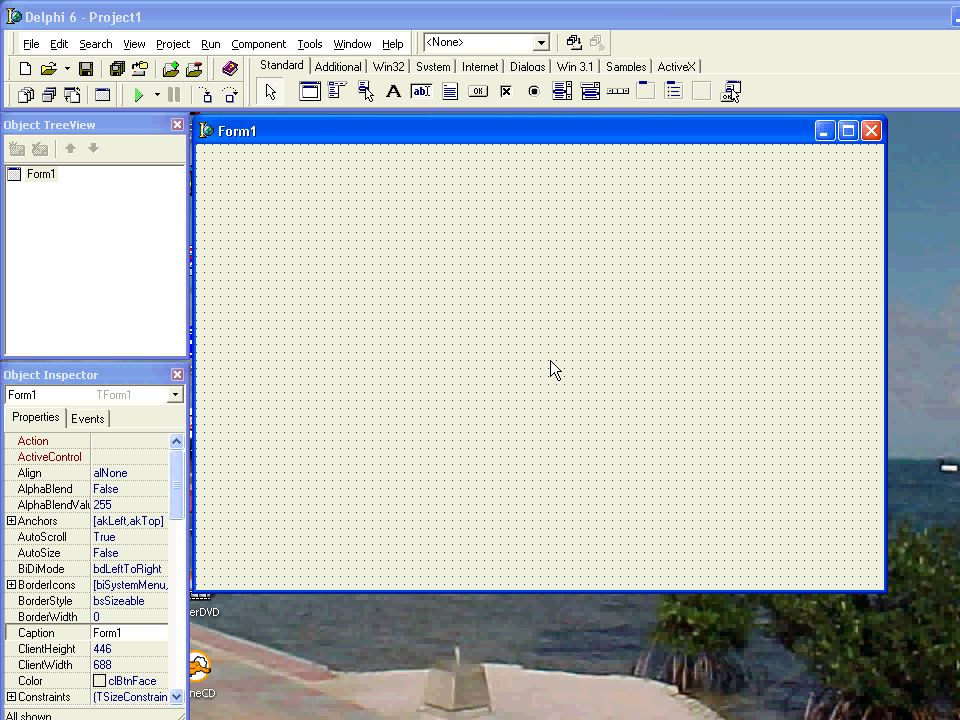Image resolution: width=960 pixels, height=720 pixels.
Task: Click the Save All icon
Action: click(x=117, y=69)
